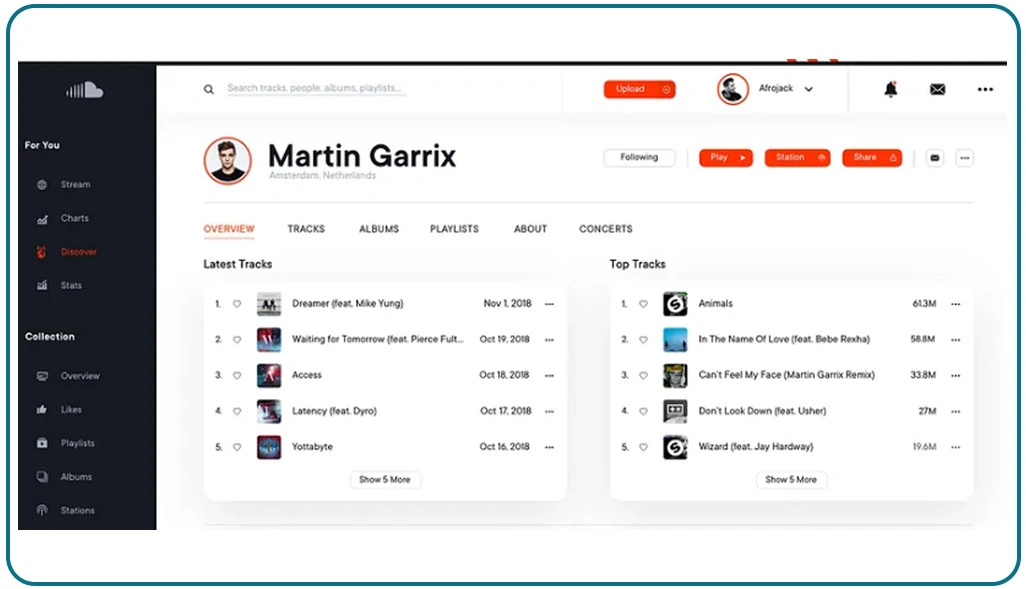Open the Concerts tab
The image size is (1026, 589).
605,228
